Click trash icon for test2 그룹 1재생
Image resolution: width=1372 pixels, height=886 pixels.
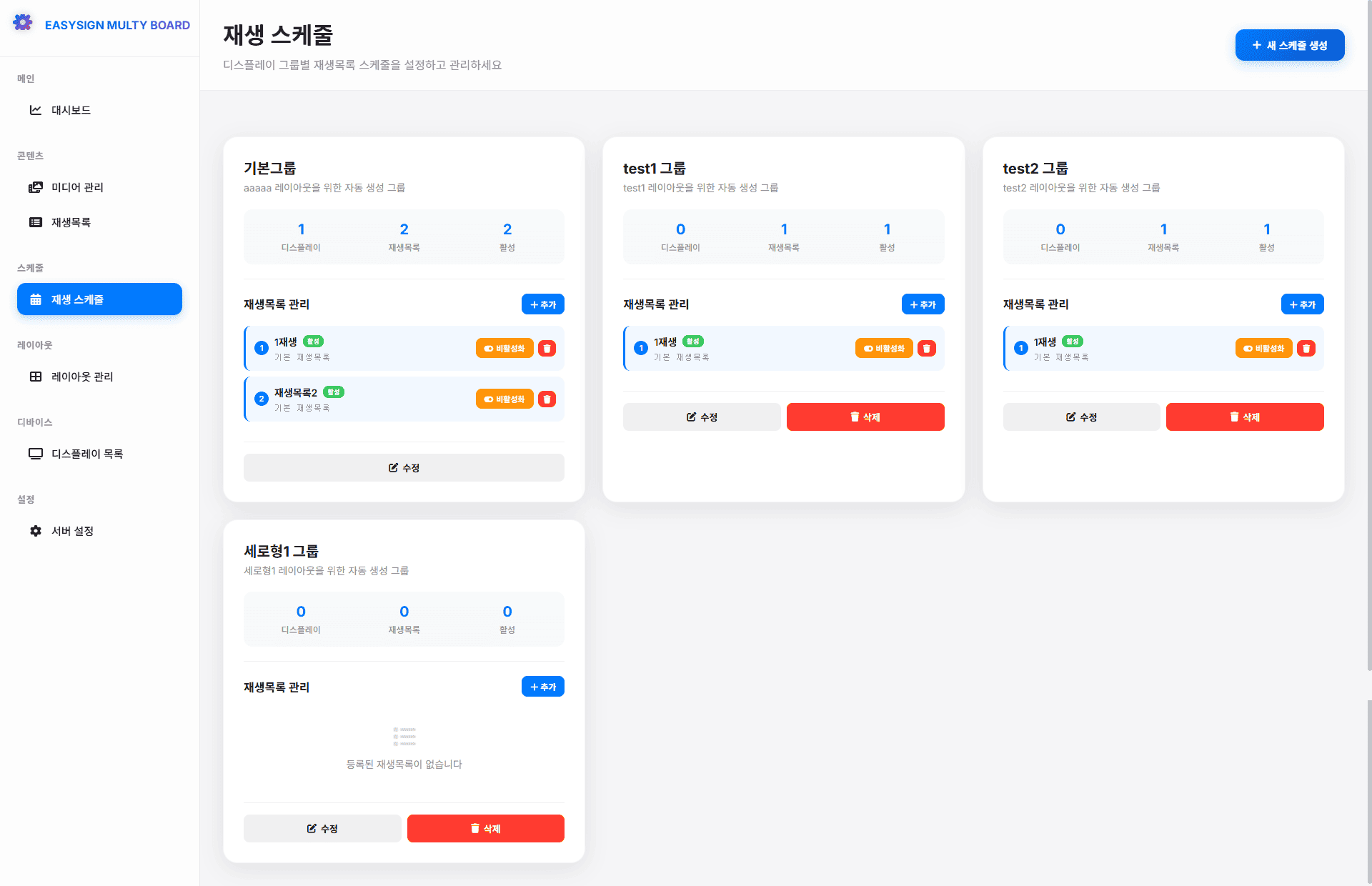click(1306, 349)
